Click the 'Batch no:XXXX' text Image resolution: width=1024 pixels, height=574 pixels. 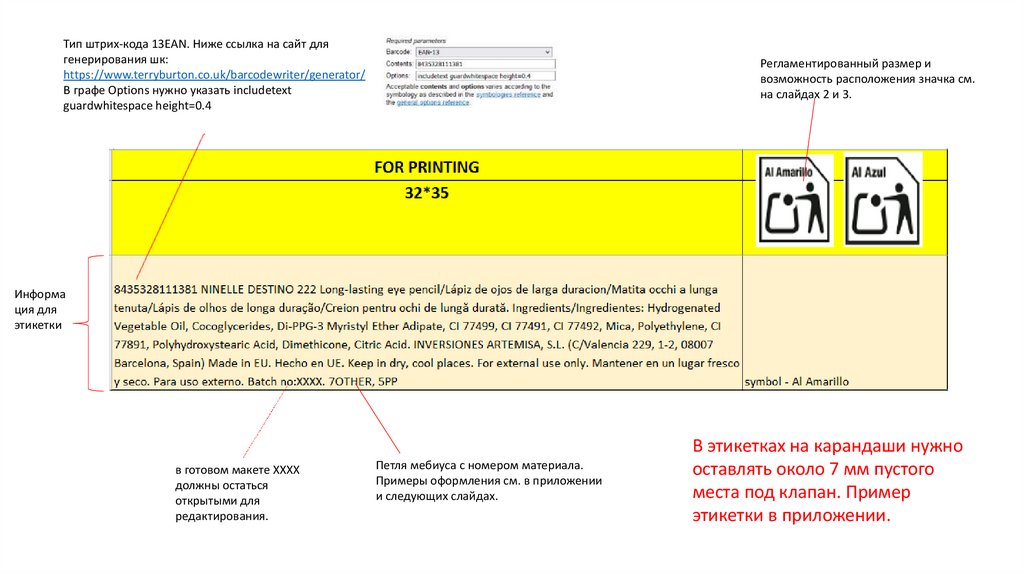pyautogui.click(x=285, y=381)
